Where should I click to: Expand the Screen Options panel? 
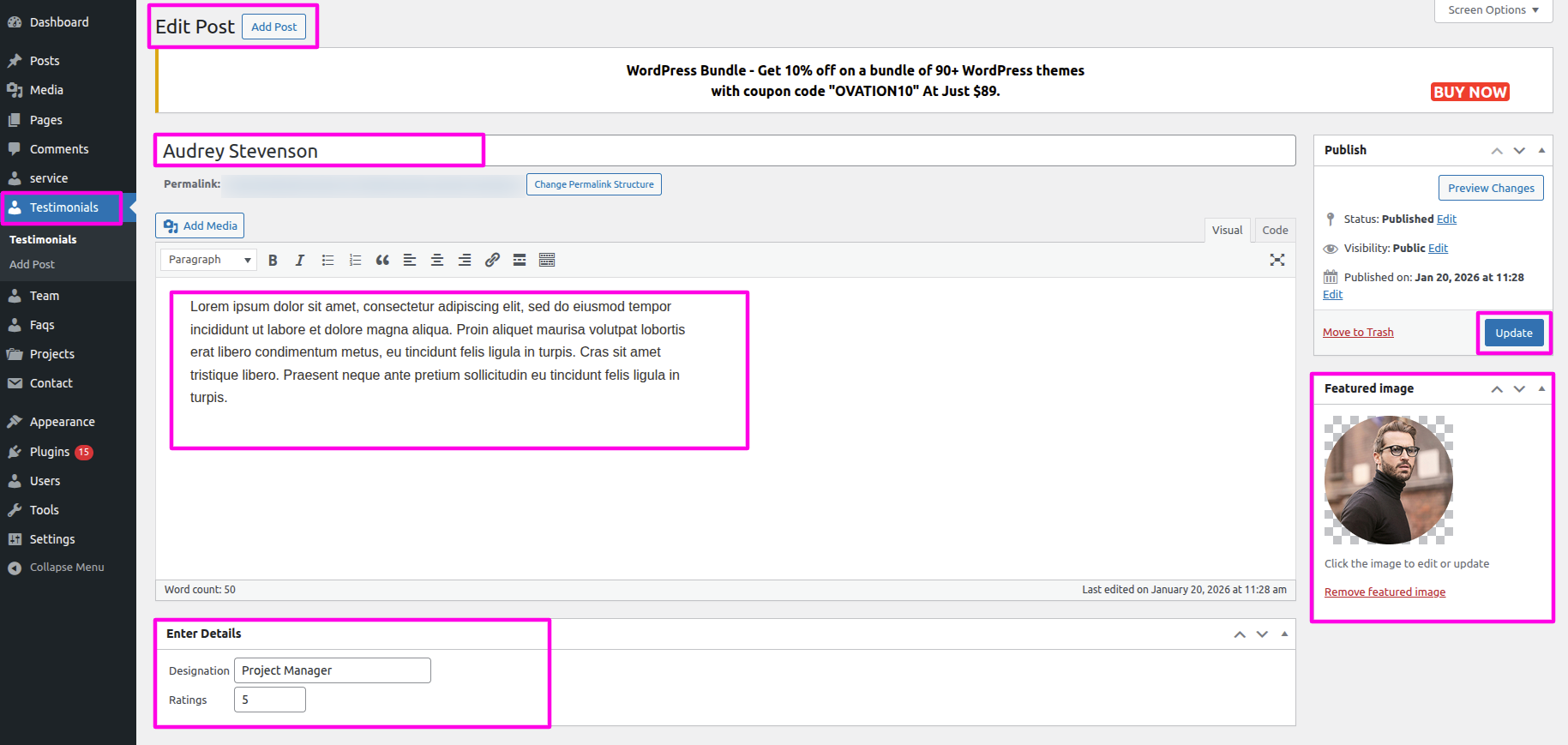(x=1493, y=10)
